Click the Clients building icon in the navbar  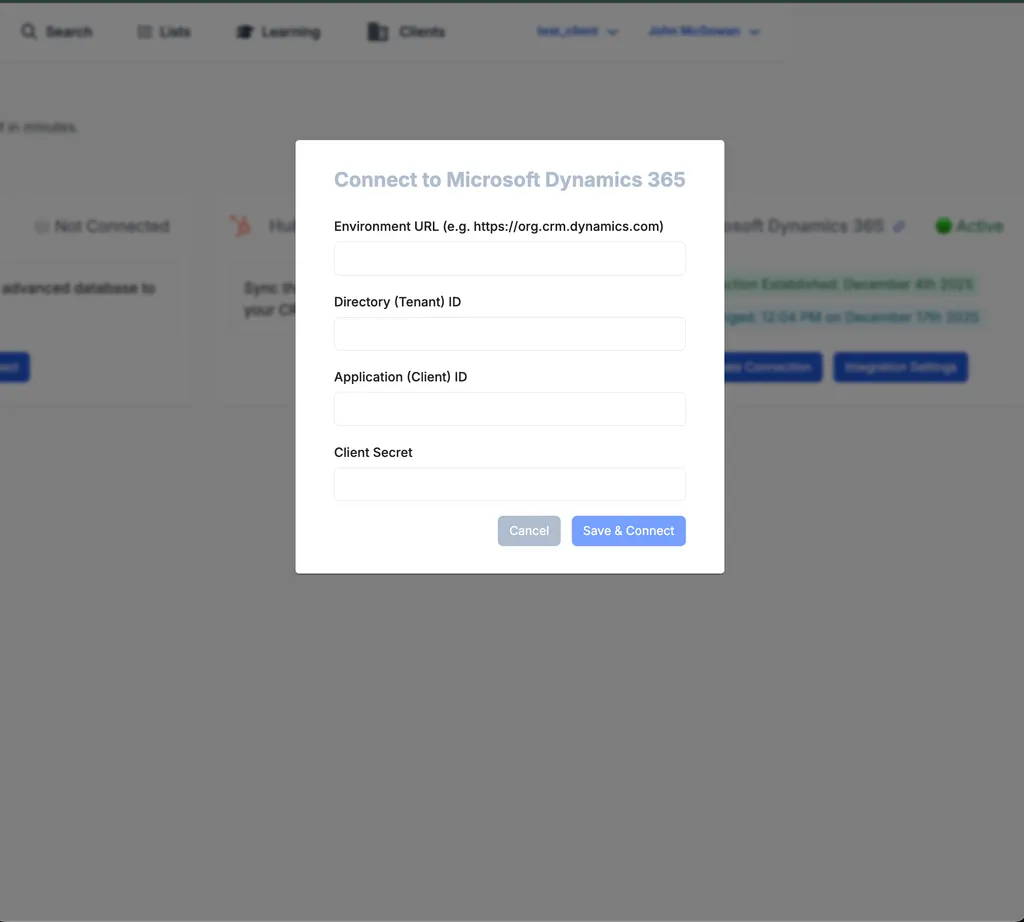pos(376,31)
